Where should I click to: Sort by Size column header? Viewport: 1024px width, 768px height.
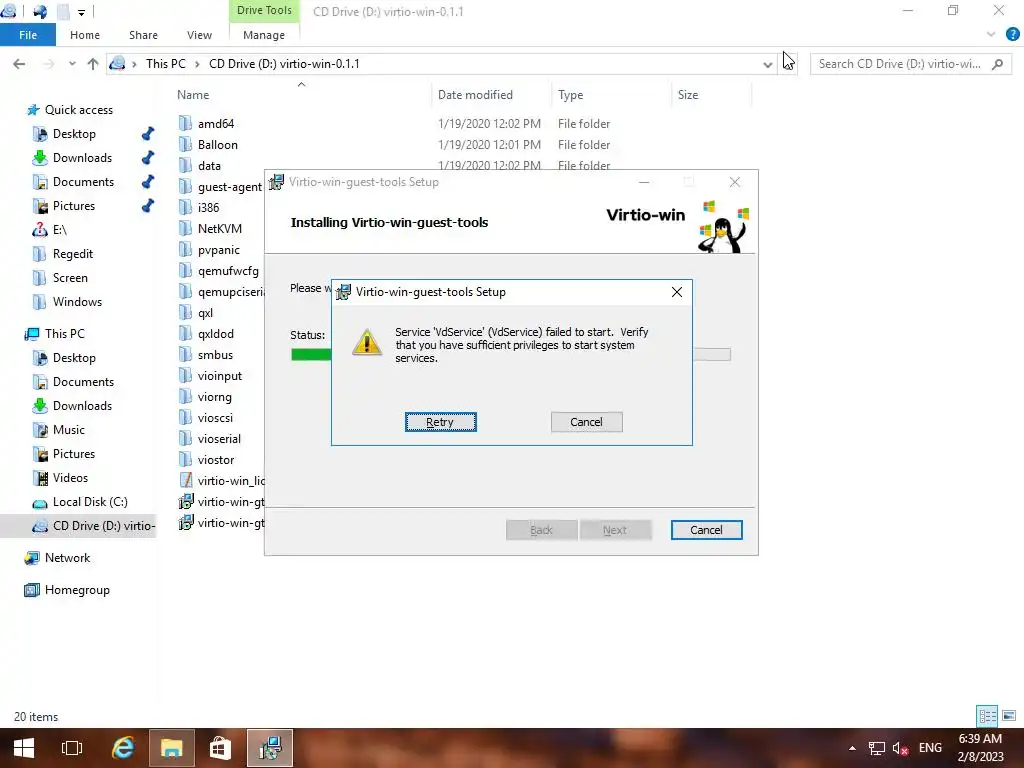coord(688,95)
